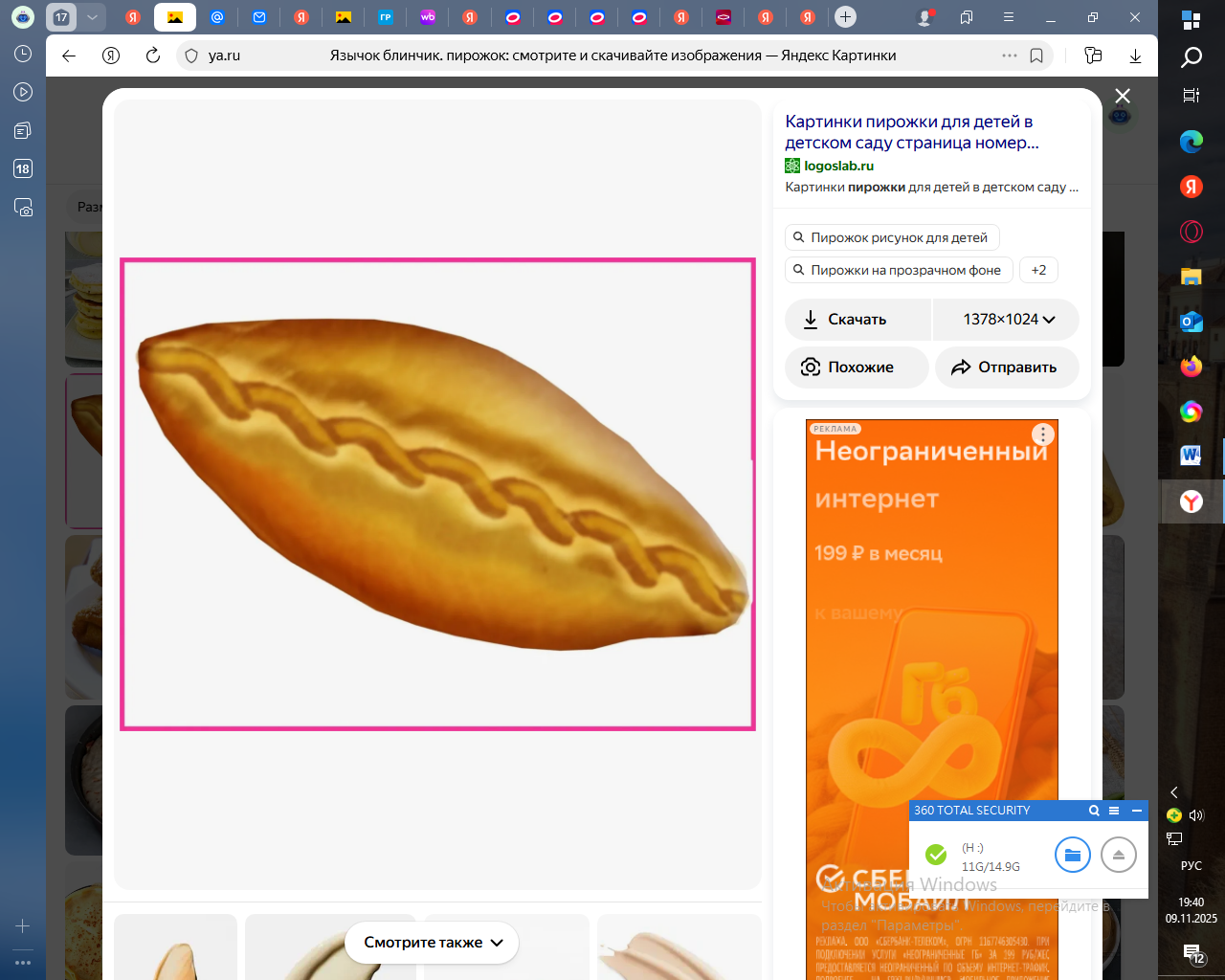
Task: Expand the Смотрите также section
Action: tap(433, 943)
